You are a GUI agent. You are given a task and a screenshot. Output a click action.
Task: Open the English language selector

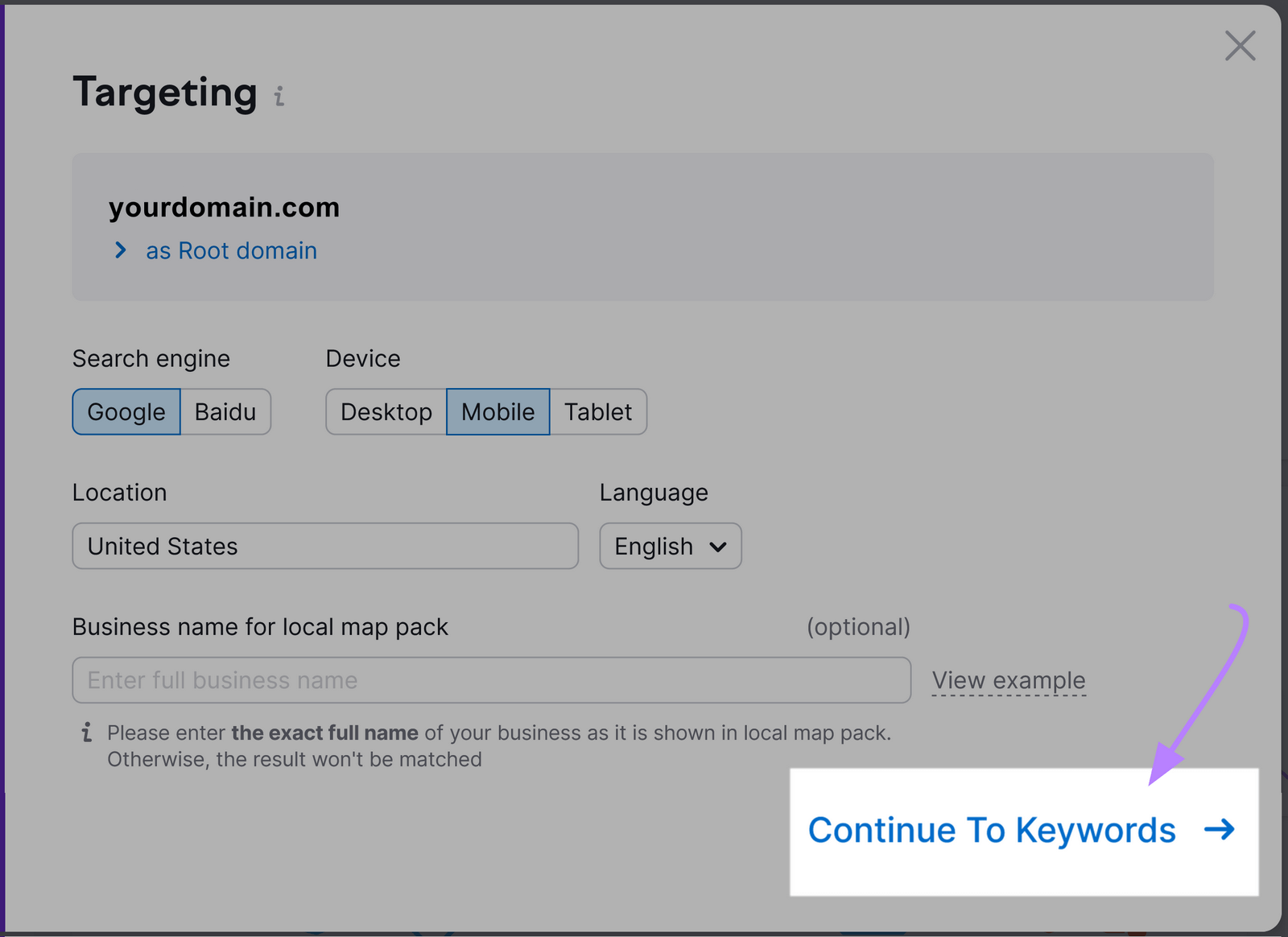669,547
